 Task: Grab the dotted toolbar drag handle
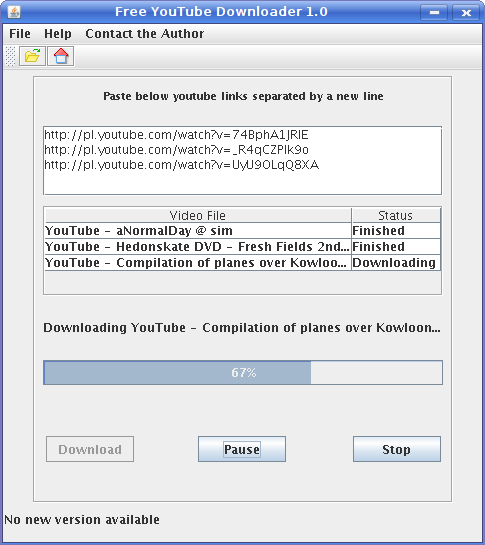11,56
